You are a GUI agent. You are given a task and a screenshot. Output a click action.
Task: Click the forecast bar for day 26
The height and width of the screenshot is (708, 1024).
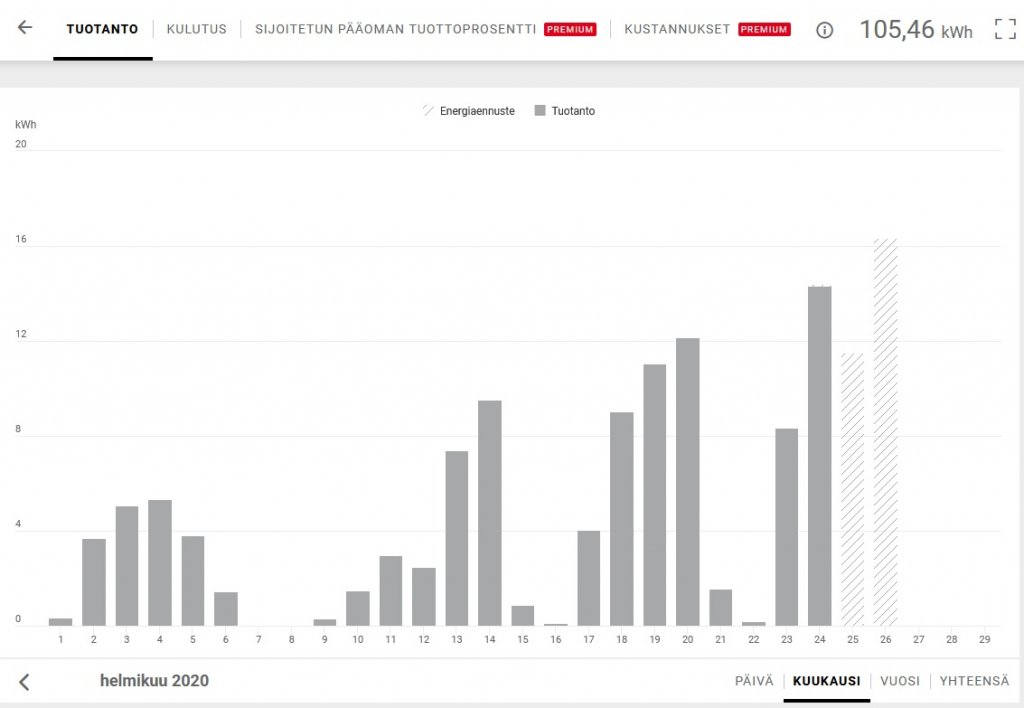[885, 432]
